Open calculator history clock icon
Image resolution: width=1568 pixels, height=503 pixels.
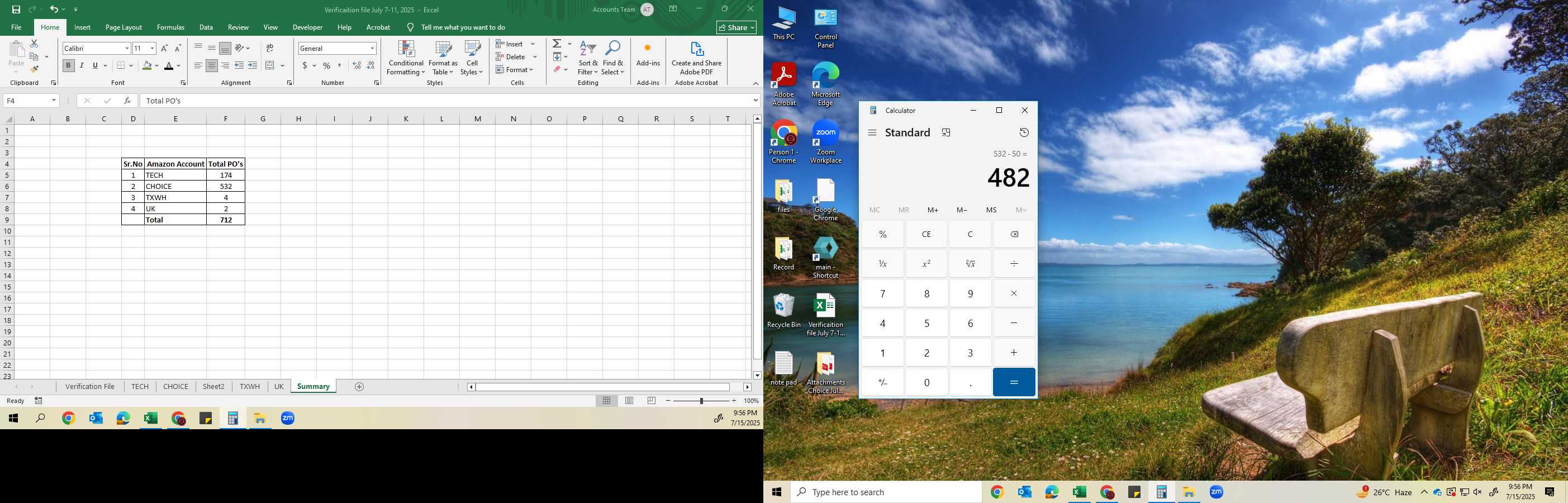pos(1024,133)
